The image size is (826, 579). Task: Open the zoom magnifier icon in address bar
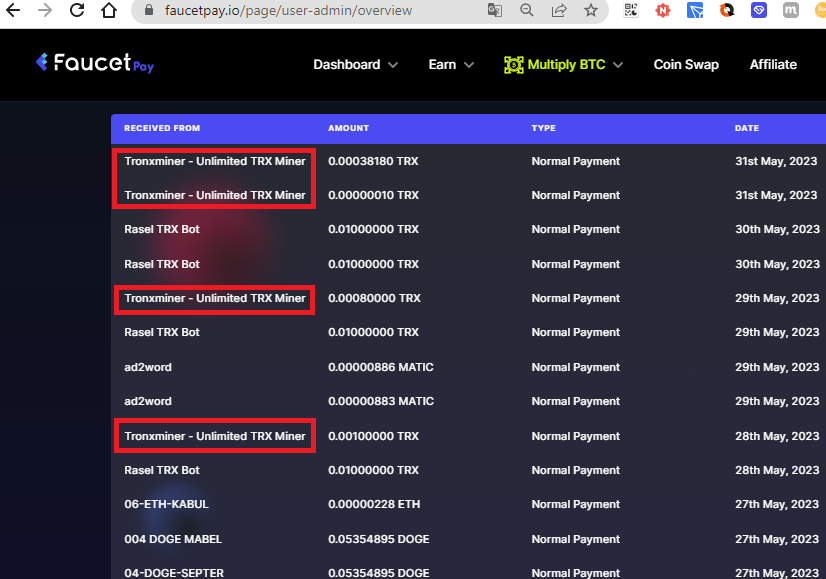coord(526,10)
